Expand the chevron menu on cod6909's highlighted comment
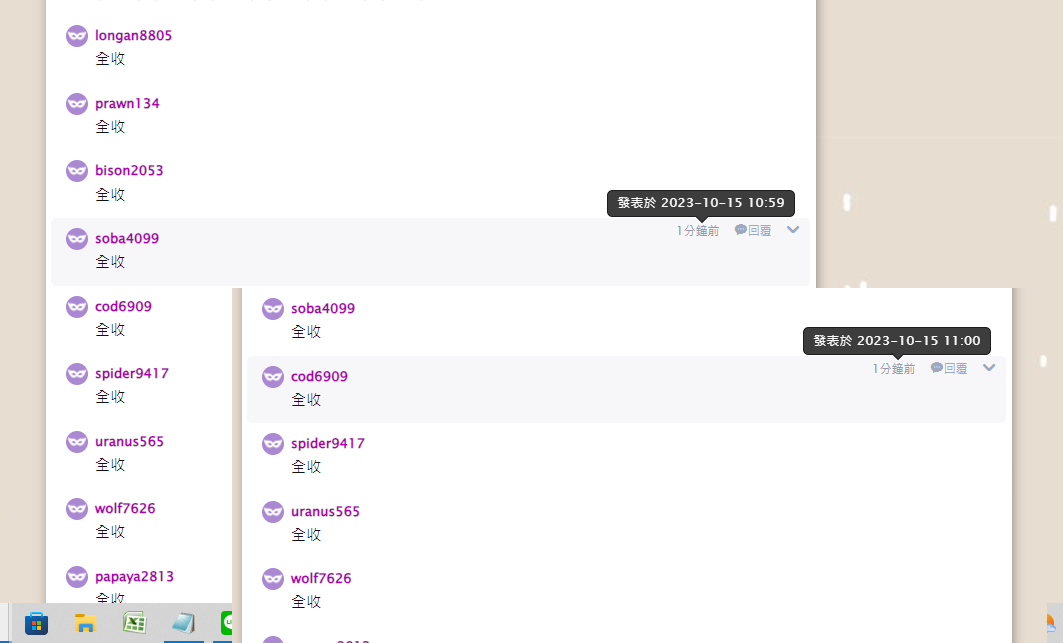The height and width of the screenshot is (643, 1063). pos(988,368)
